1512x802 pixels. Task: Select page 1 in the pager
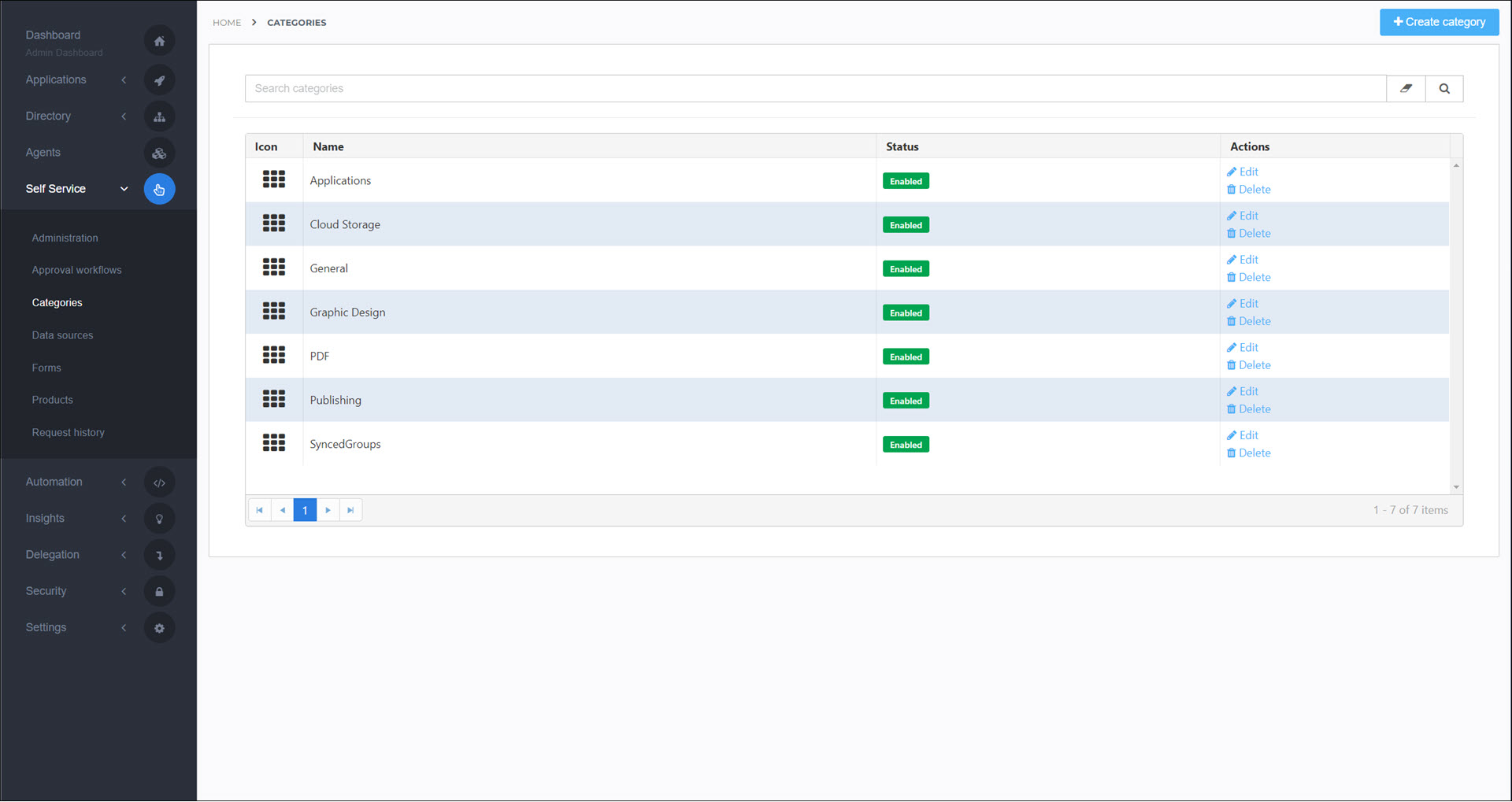click(306, 510)
